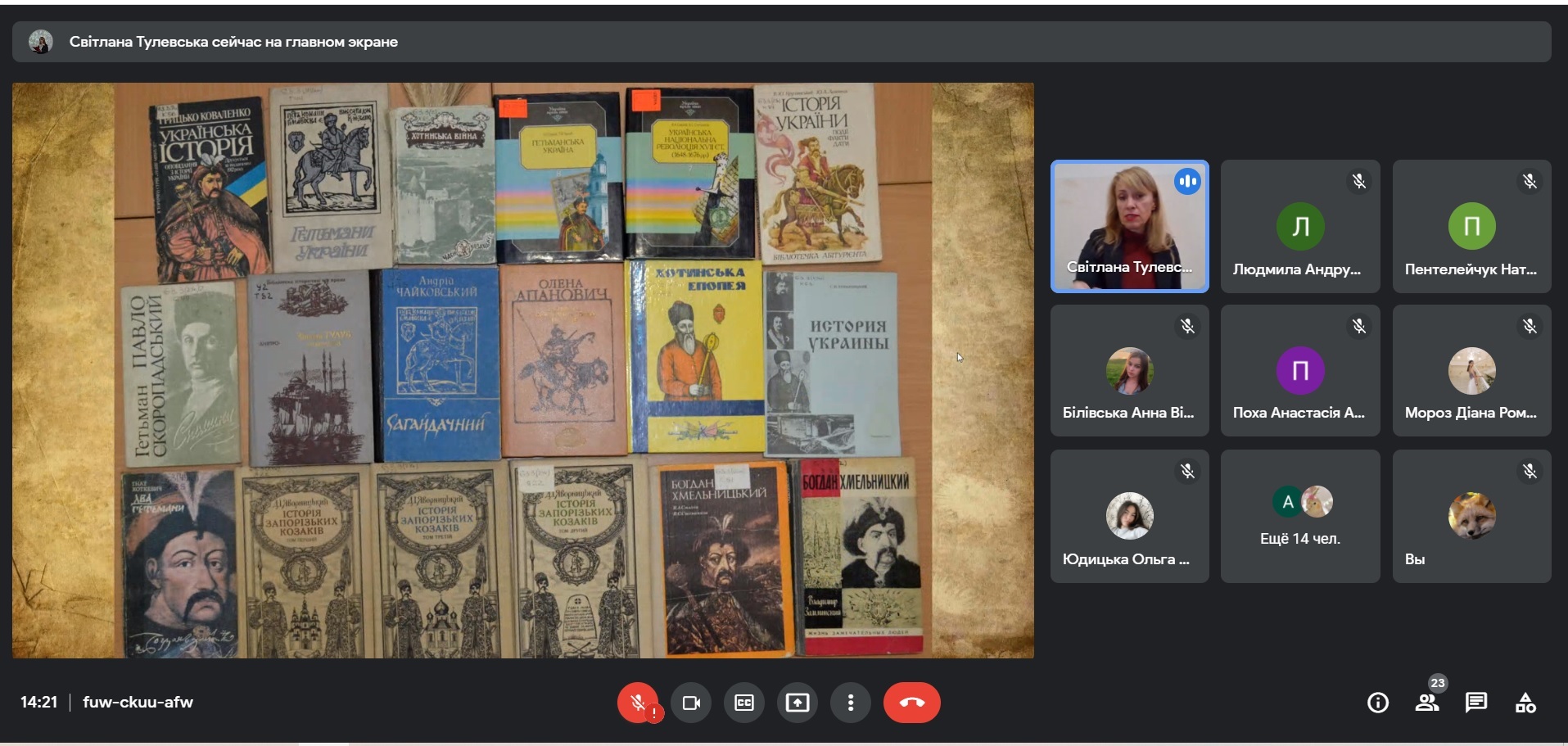Click Білівська Анна's profile photo avatar
1568x746 pixels.
(x=1130, y=370)
